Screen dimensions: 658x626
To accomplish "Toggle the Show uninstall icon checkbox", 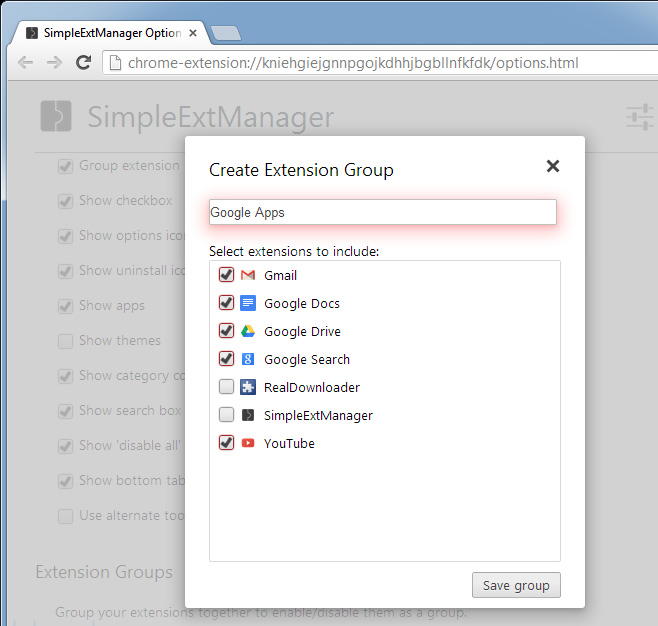I will pyautogui.click(x=65, y=271).
